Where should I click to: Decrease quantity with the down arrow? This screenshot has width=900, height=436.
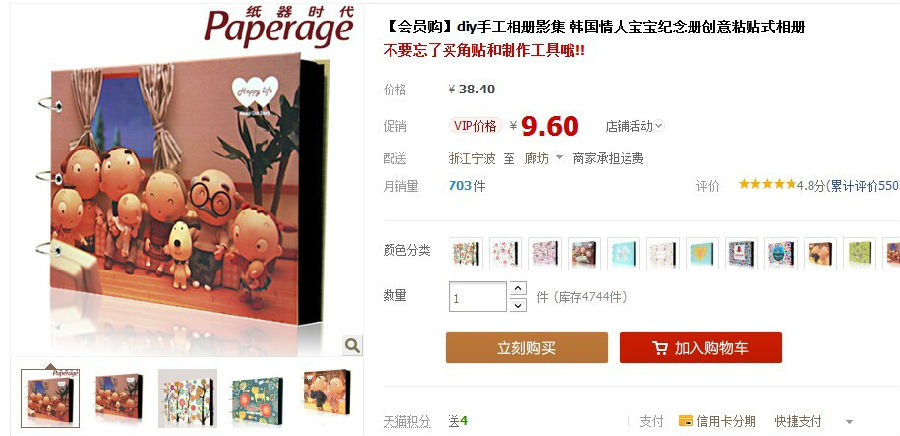point(518,305)
